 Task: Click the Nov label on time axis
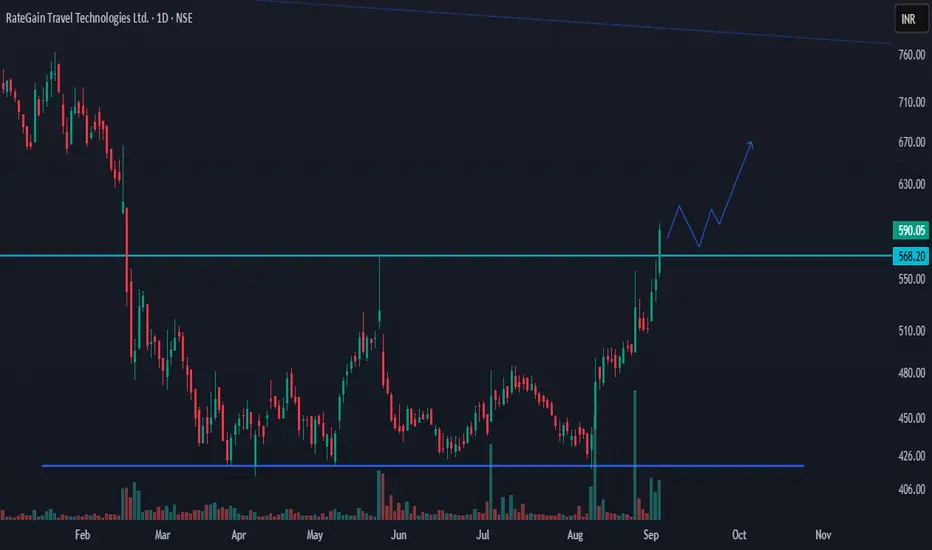(823, 535)
